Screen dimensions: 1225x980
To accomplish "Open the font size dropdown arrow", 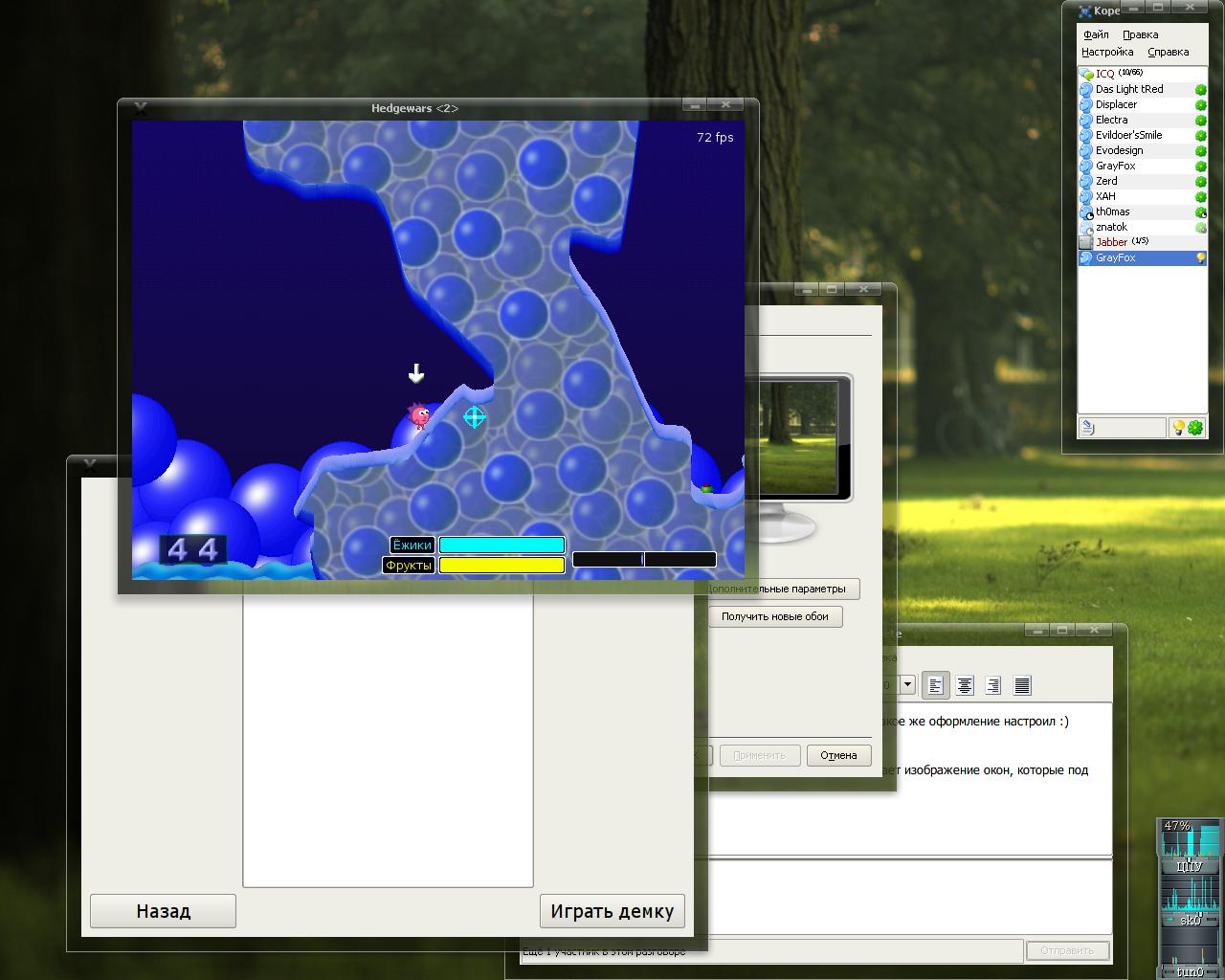I will (x=907, y=685).
